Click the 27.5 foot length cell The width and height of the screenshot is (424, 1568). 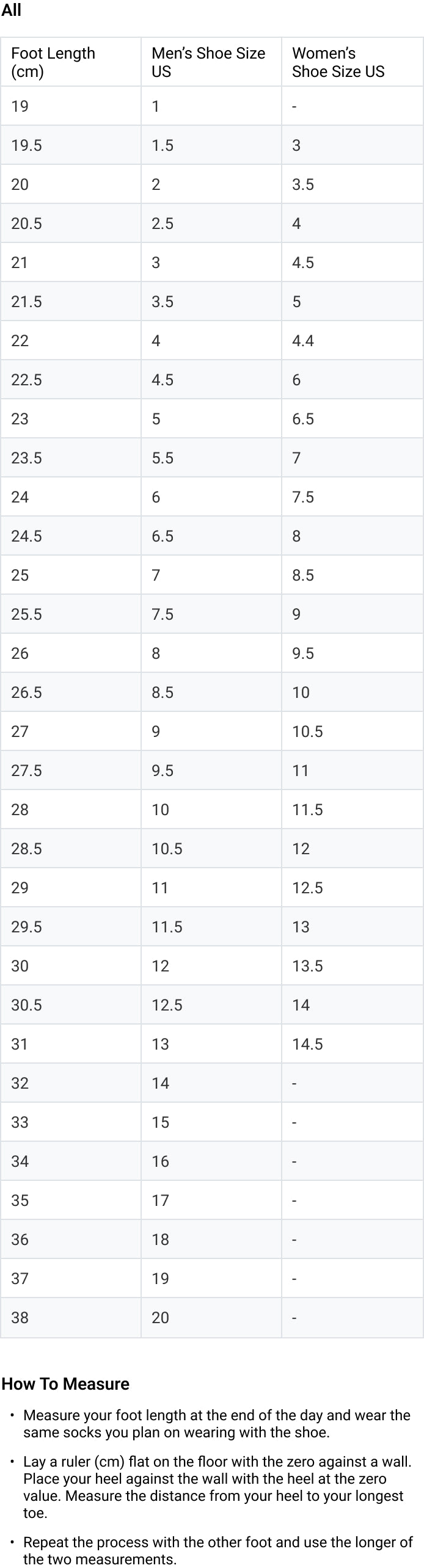[71, 771]
